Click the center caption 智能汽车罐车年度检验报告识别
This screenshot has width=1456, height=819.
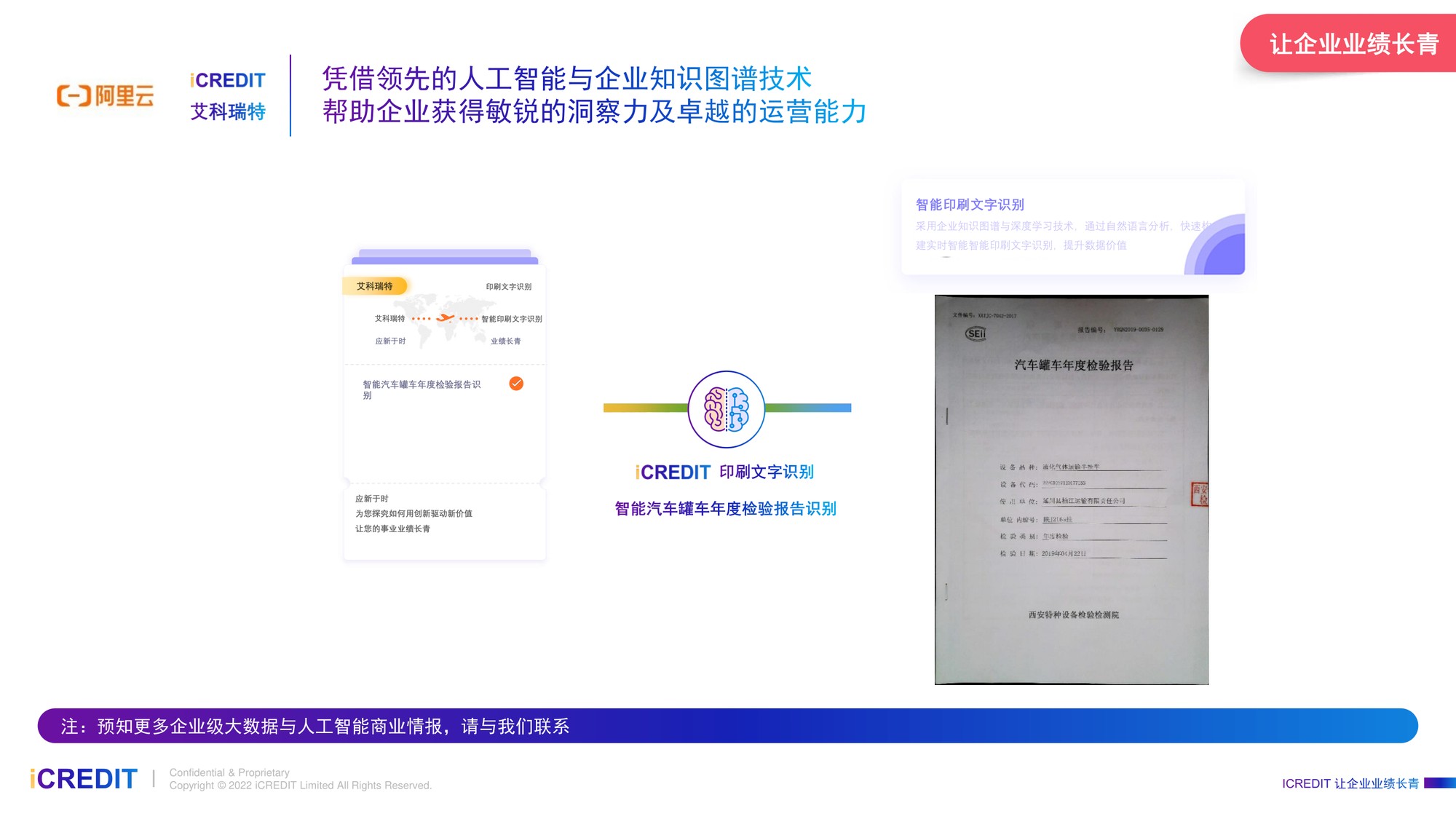click(x=726, y=509)
